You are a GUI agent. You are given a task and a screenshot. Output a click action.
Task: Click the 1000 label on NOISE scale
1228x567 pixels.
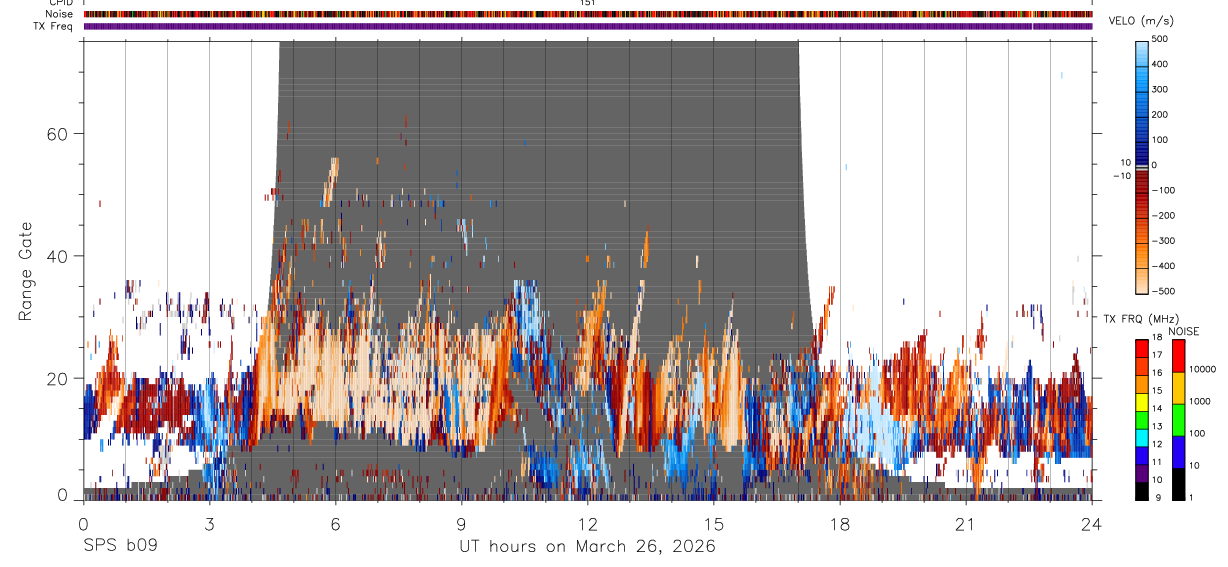click(1199, 401)
